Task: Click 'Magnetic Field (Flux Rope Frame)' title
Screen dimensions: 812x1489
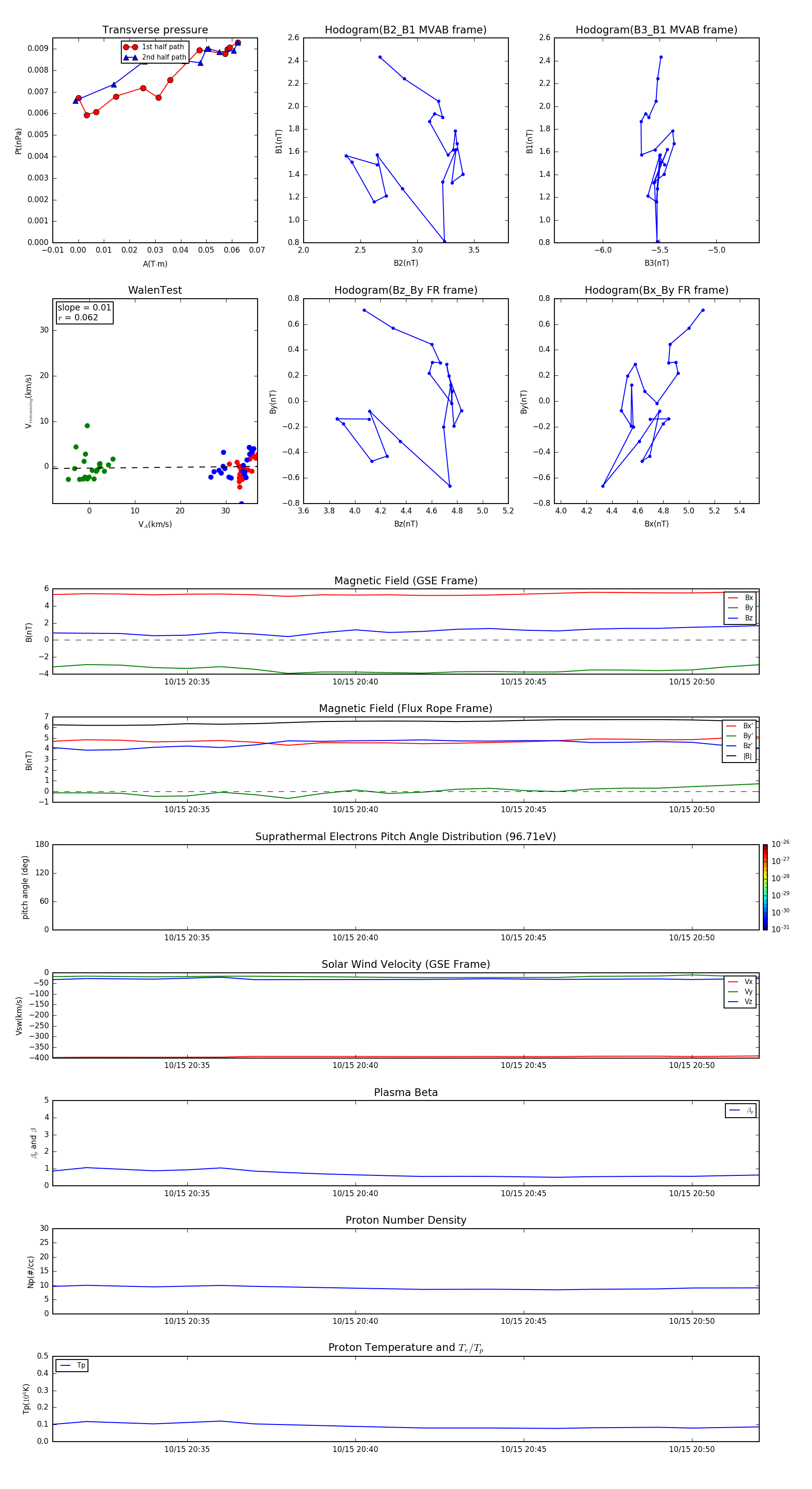Action: tap(406, 709)
